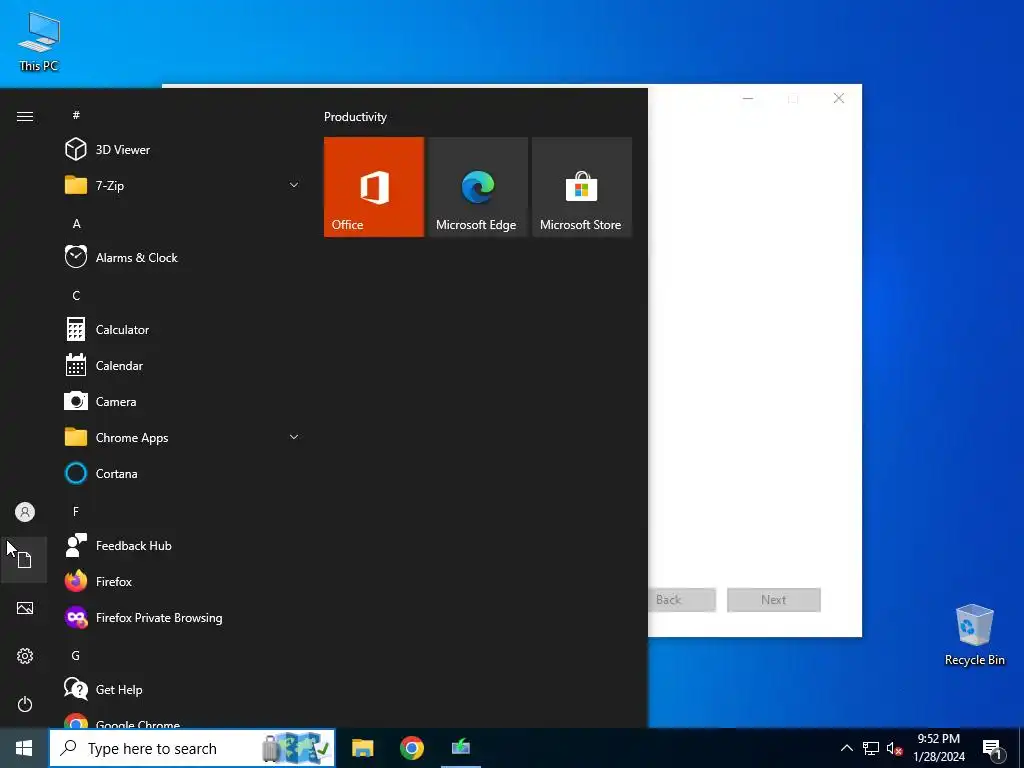Click the C letter header
This screenshot has height=768, width=1024.
76,295
